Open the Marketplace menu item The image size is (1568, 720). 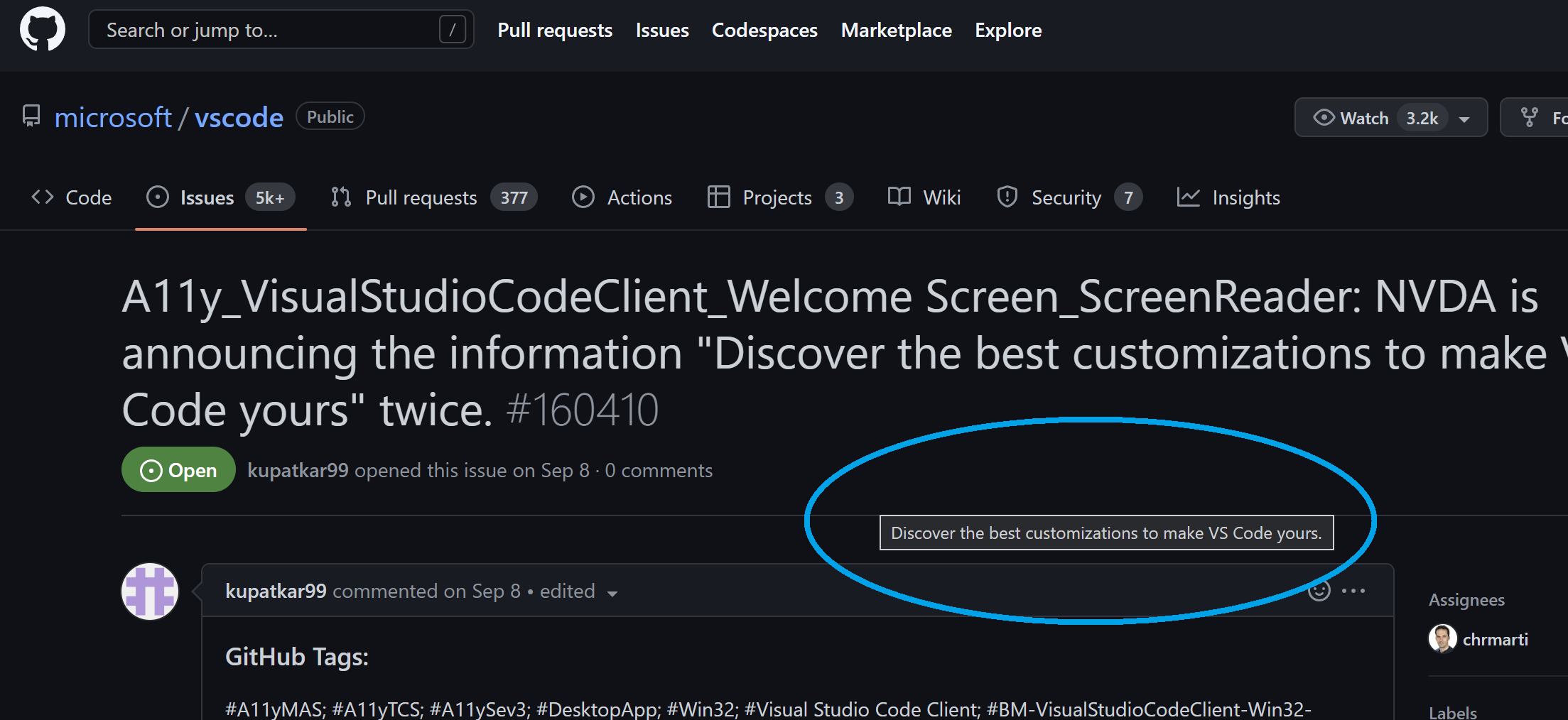coord(896,30)
